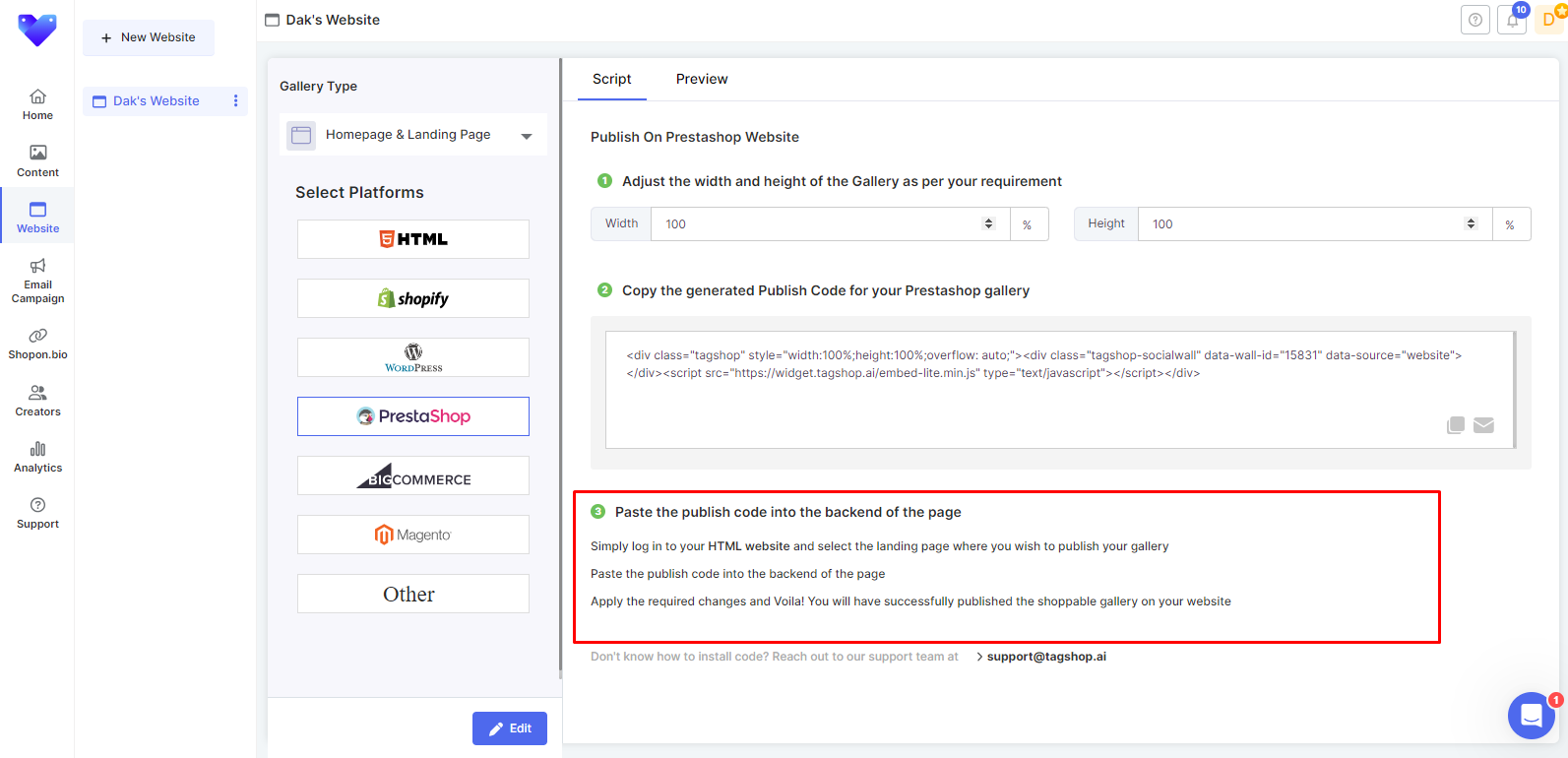The image size is (1568, 758).
Task: Select the Magento platform
Action: click(413, 535)
